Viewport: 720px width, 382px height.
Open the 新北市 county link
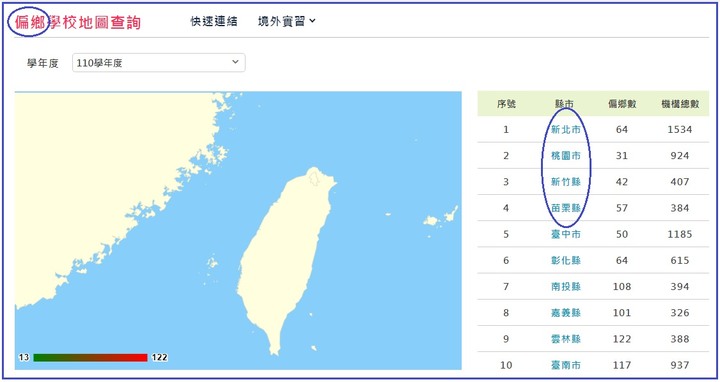[x=566, y=129]
